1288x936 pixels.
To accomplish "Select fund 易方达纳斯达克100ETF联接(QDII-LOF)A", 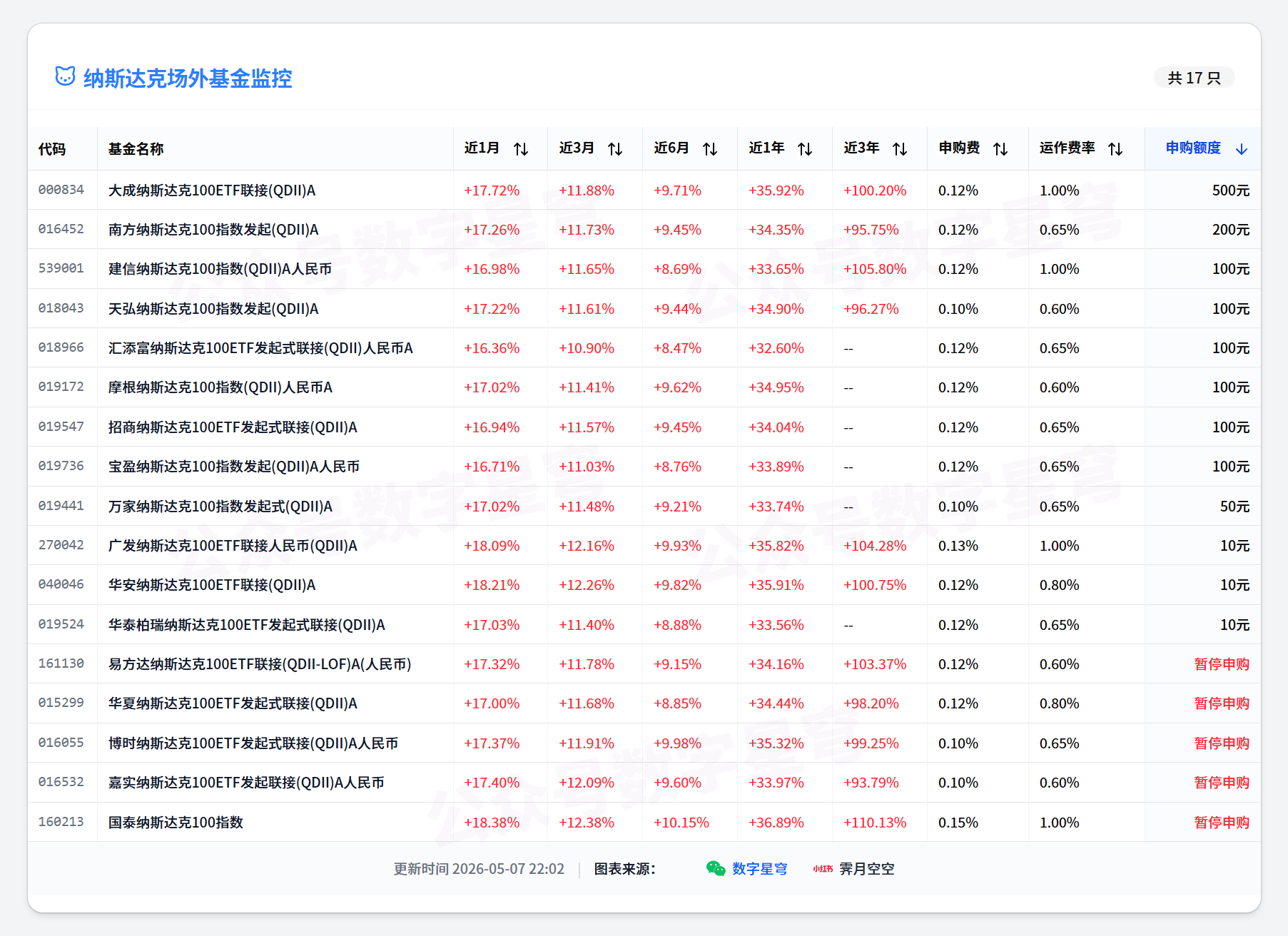I will (260, 664).
